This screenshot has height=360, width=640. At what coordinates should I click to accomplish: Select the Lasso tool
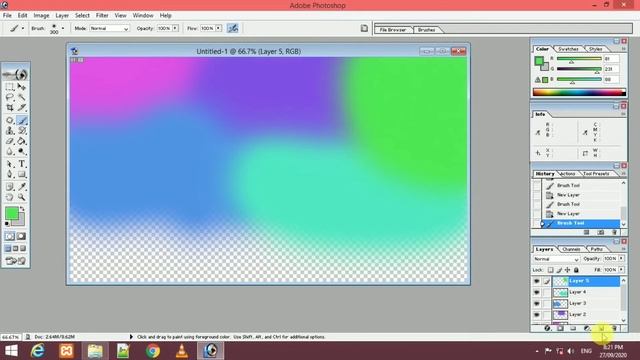click(x=9, y=97)
